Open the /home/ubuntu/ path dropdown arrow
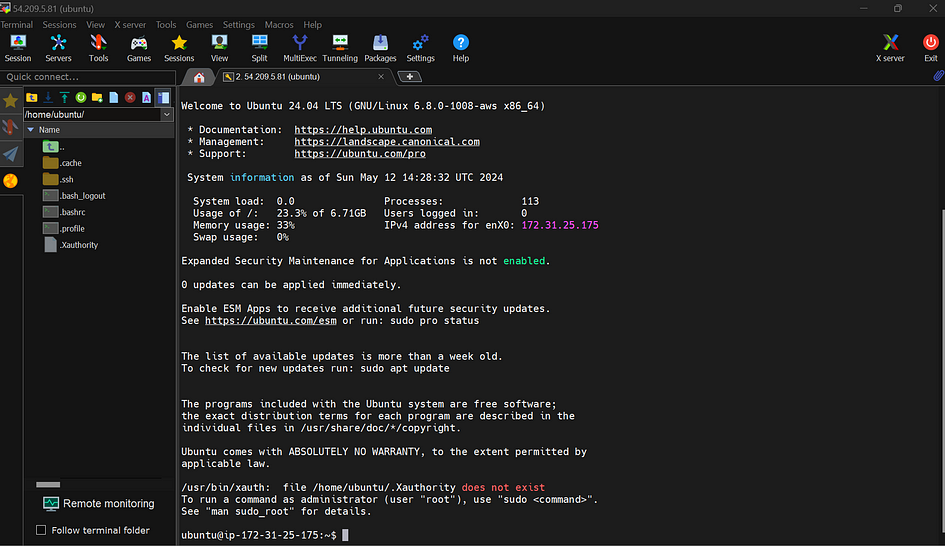 click(x=167, y=115)
